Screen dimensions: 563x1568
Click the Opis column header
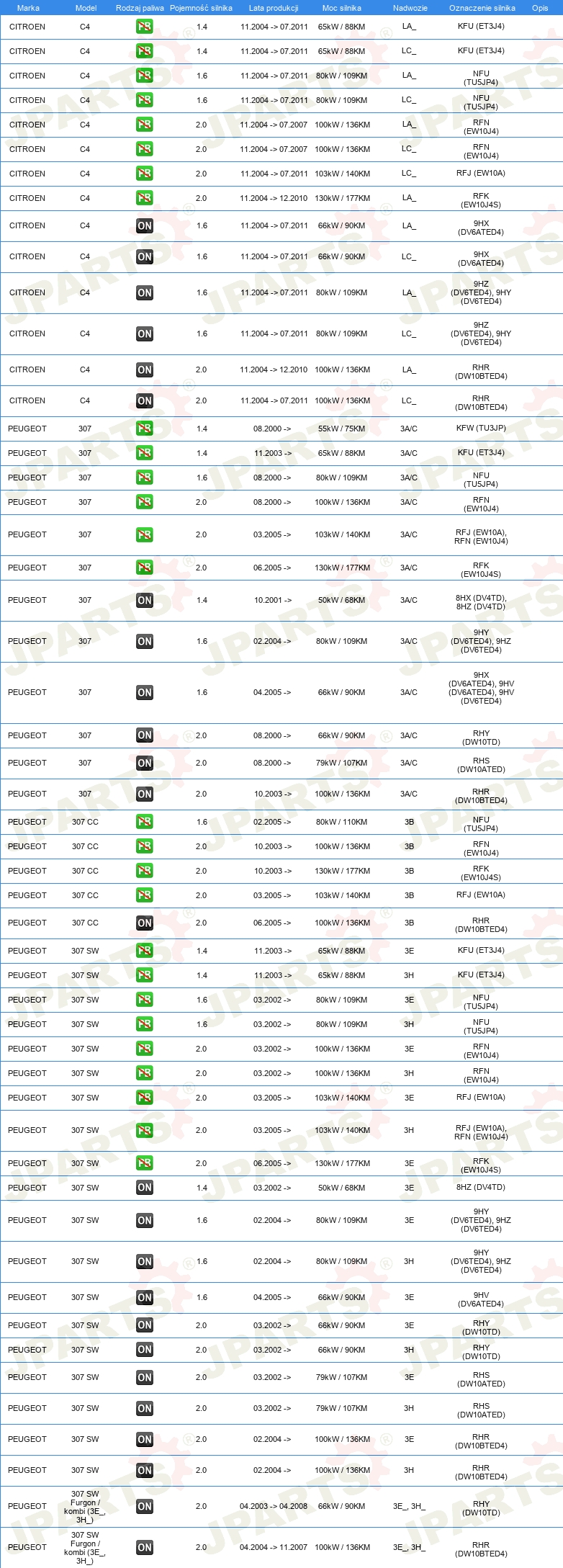(x=540, y=8)
